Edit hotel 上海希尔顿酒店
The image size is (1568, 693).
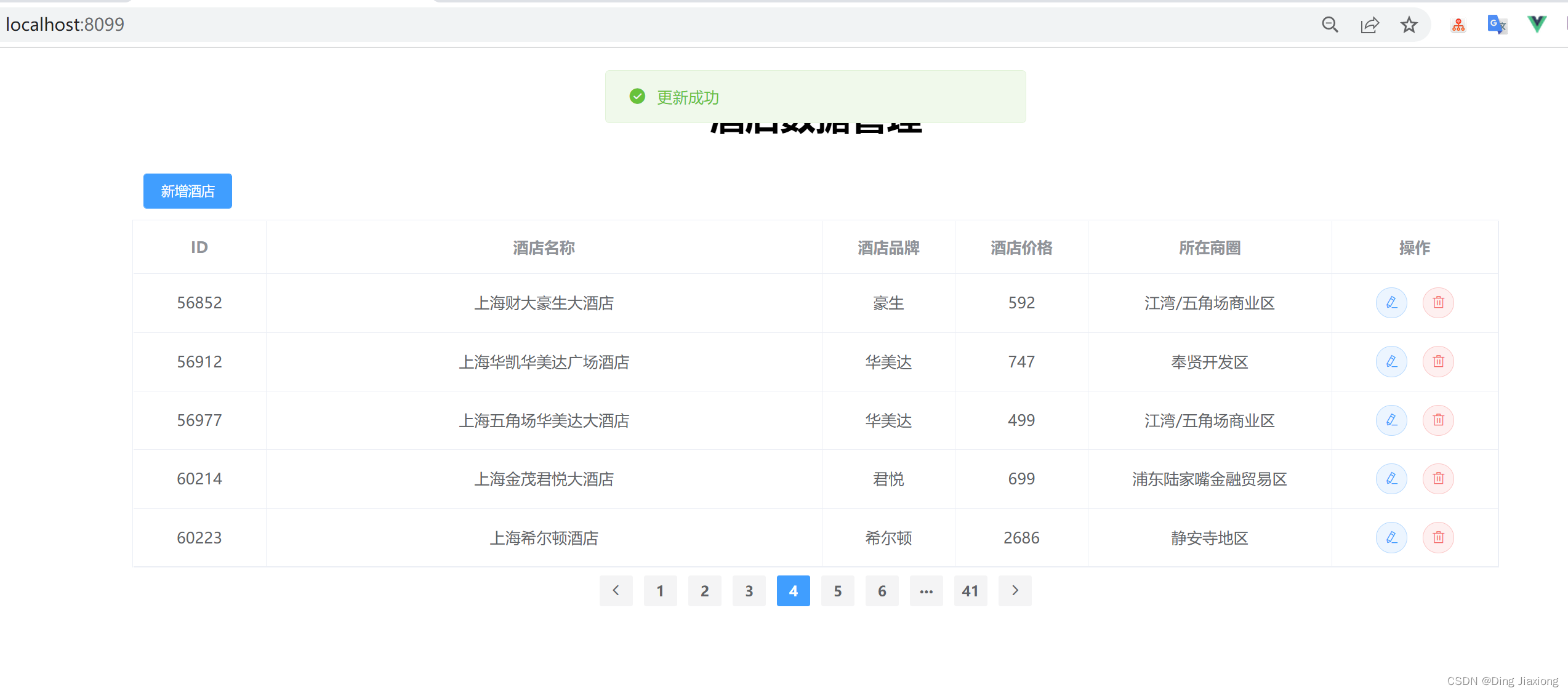pyautogui.click(x=1391, y=538)
